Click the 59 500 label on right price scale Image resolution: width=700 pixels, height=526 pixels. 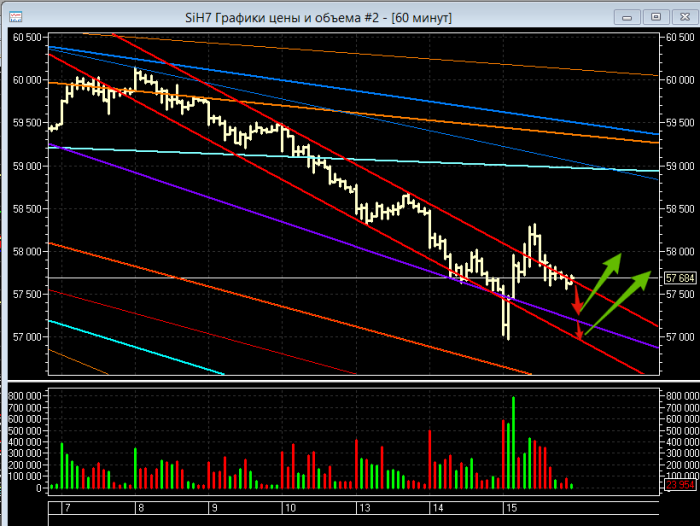[x=680, y=123]
